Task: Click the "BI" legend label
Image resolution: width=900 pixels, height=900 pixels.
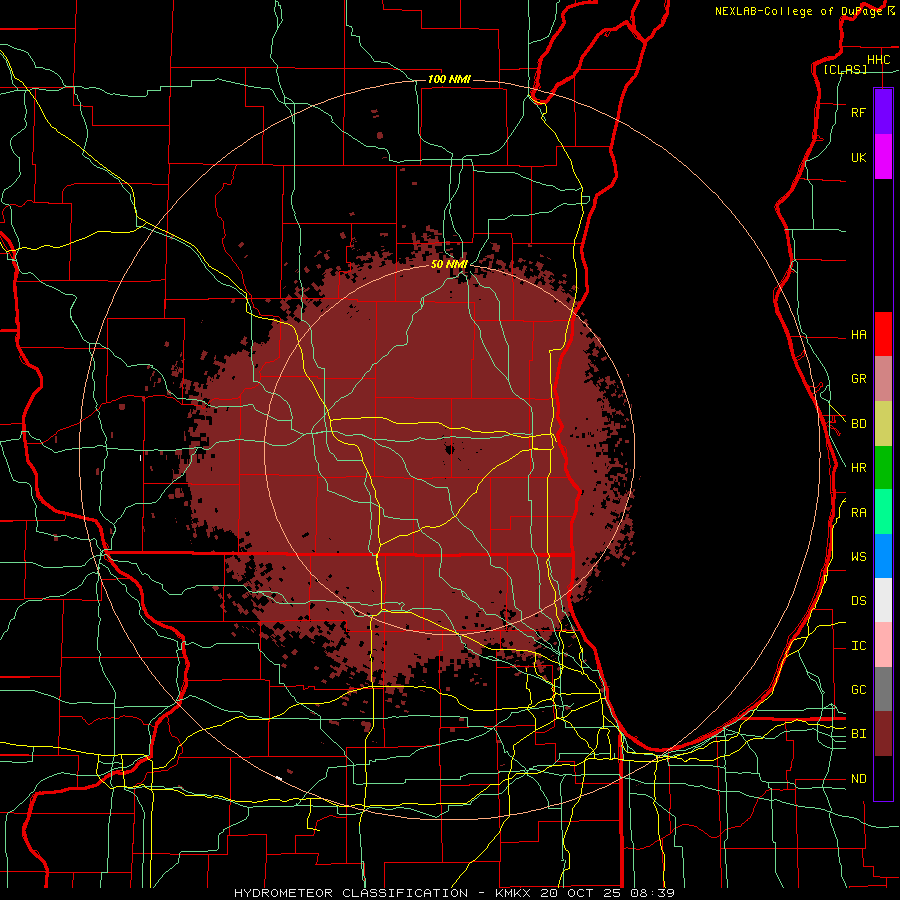Action: click(858, 734)
